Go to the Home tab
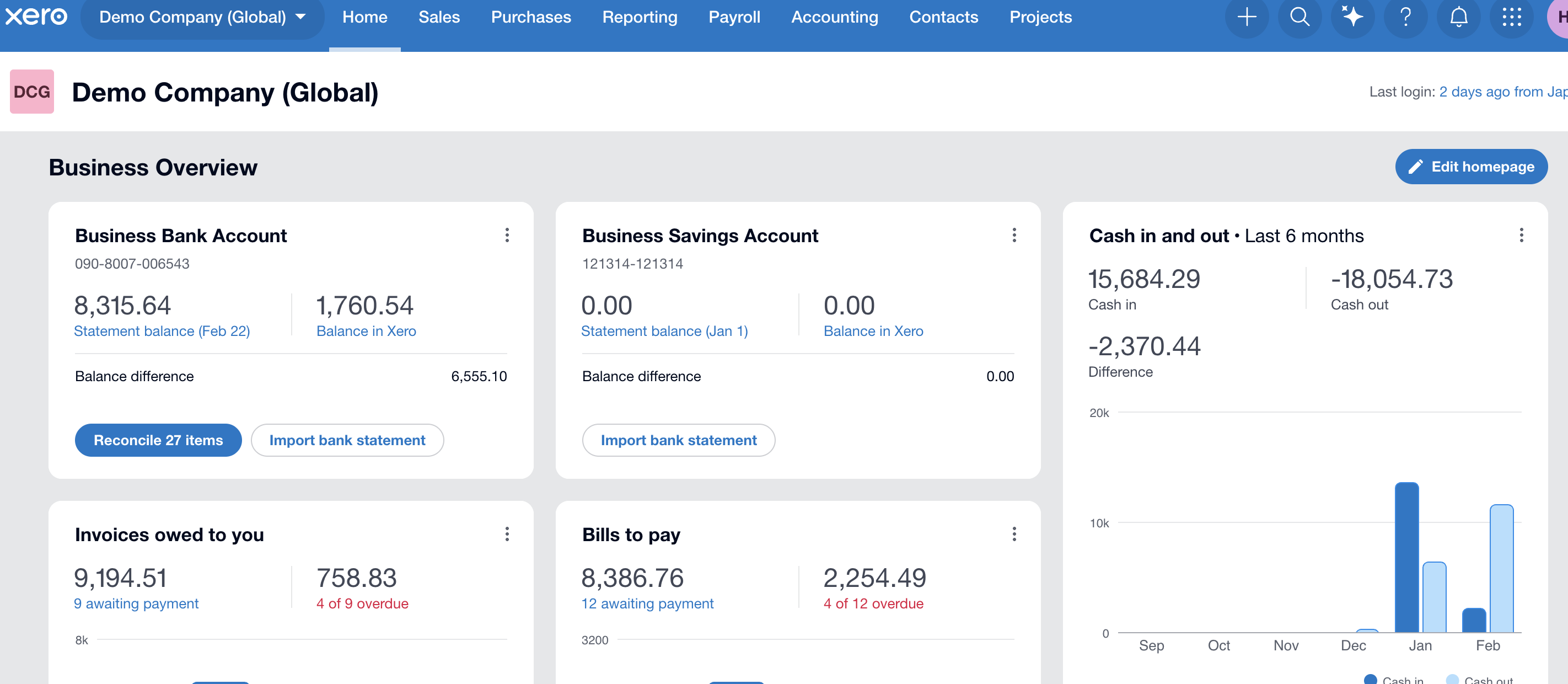1568x684 pixels. tap(364, 17)
